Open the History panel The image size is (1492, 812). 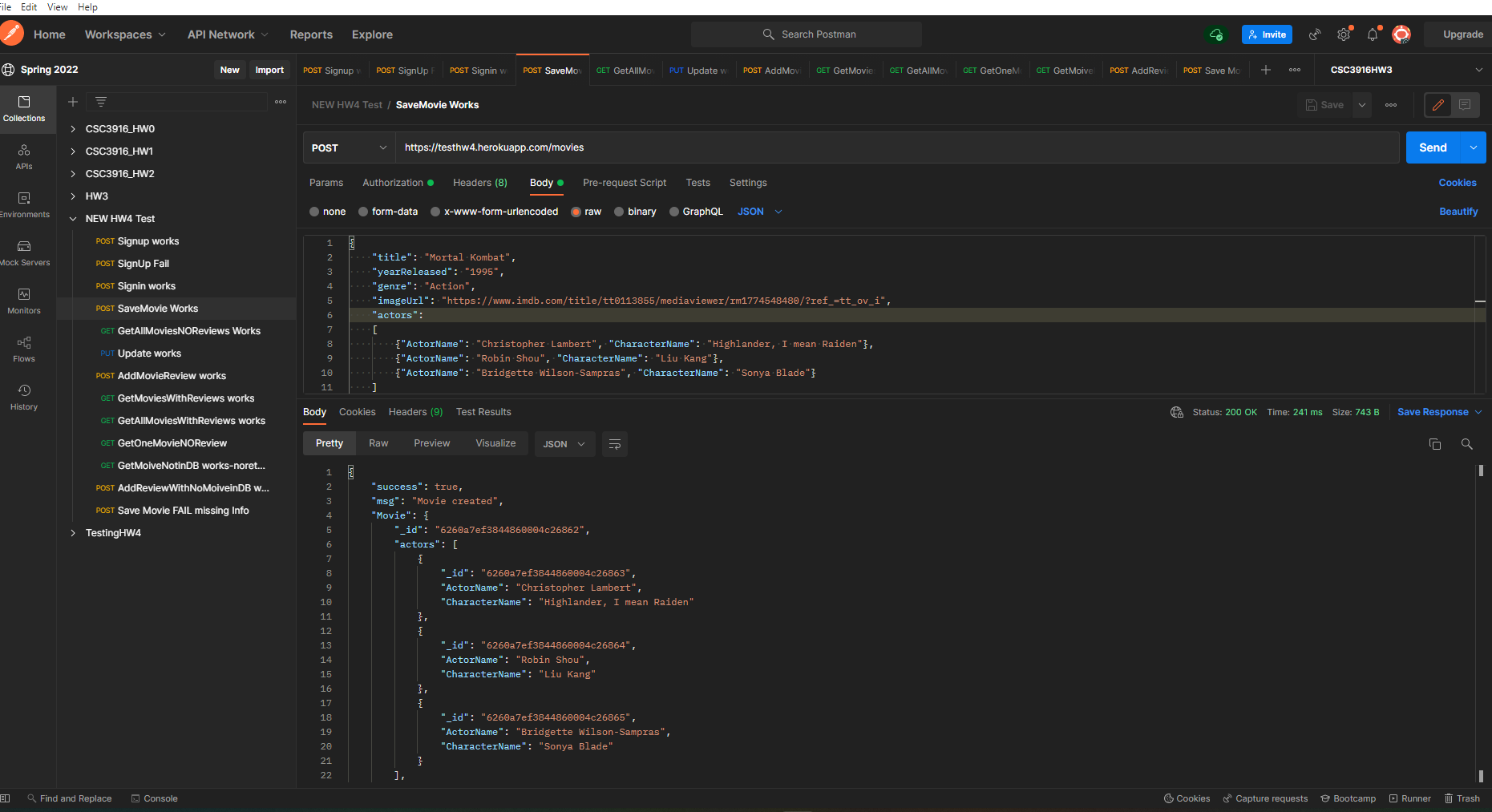(x=25, y=398)
